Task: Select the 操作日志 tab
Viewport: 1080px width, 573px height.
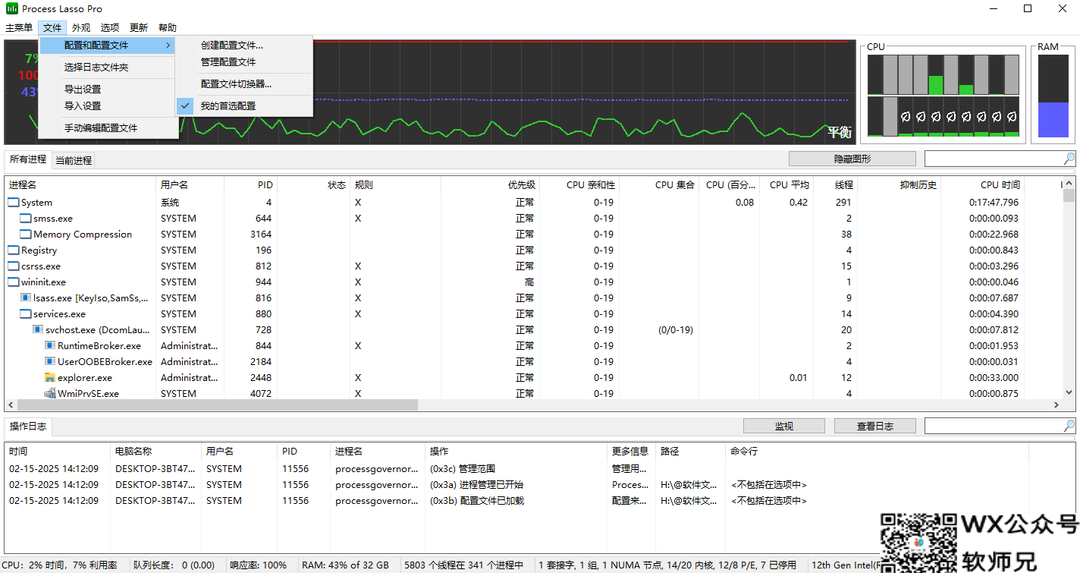Action: [x=28, y=426]
